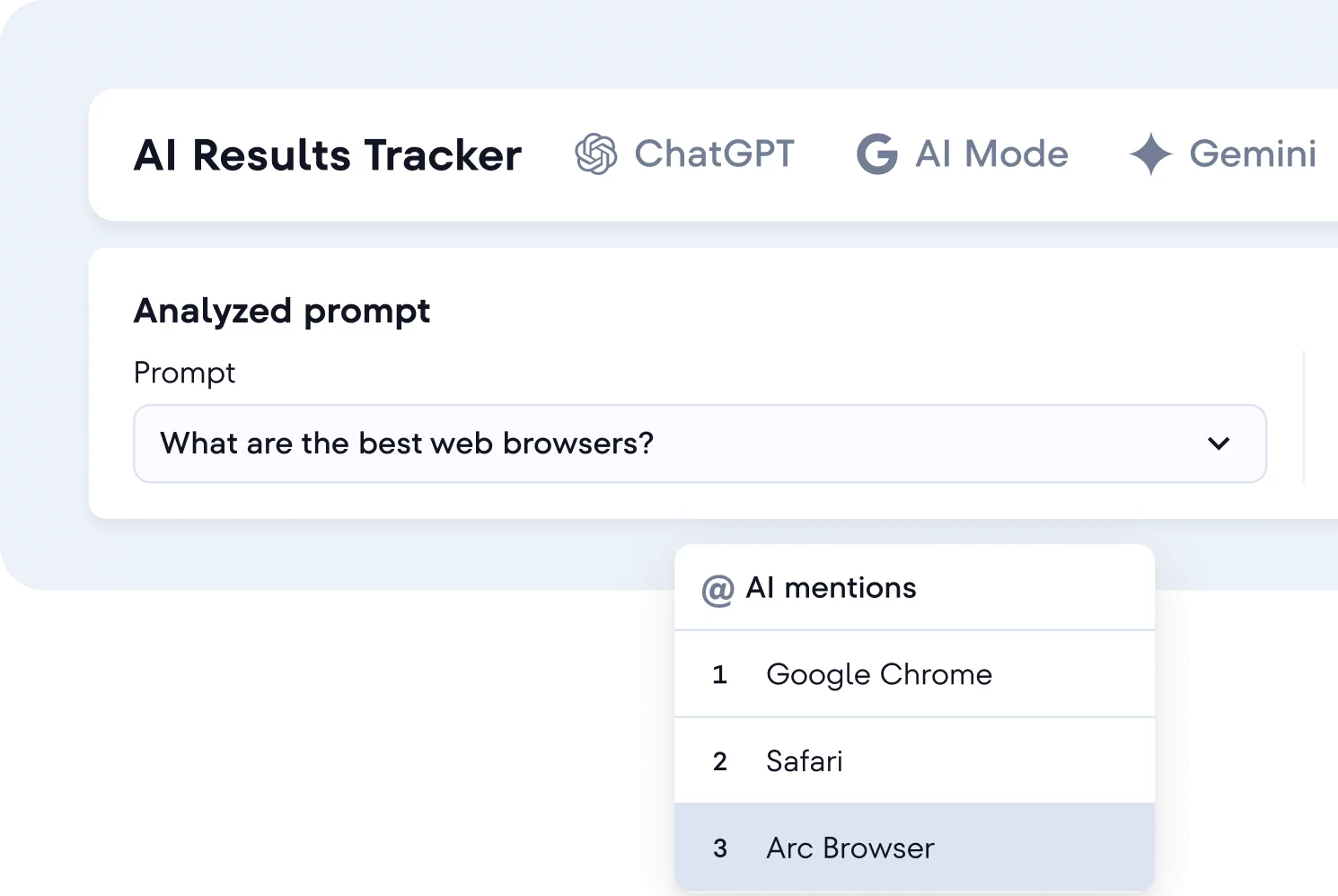The height and width of the screenshot is (896, 1338).
Task: Click the Prompt field label
Action: coord(184,373)
